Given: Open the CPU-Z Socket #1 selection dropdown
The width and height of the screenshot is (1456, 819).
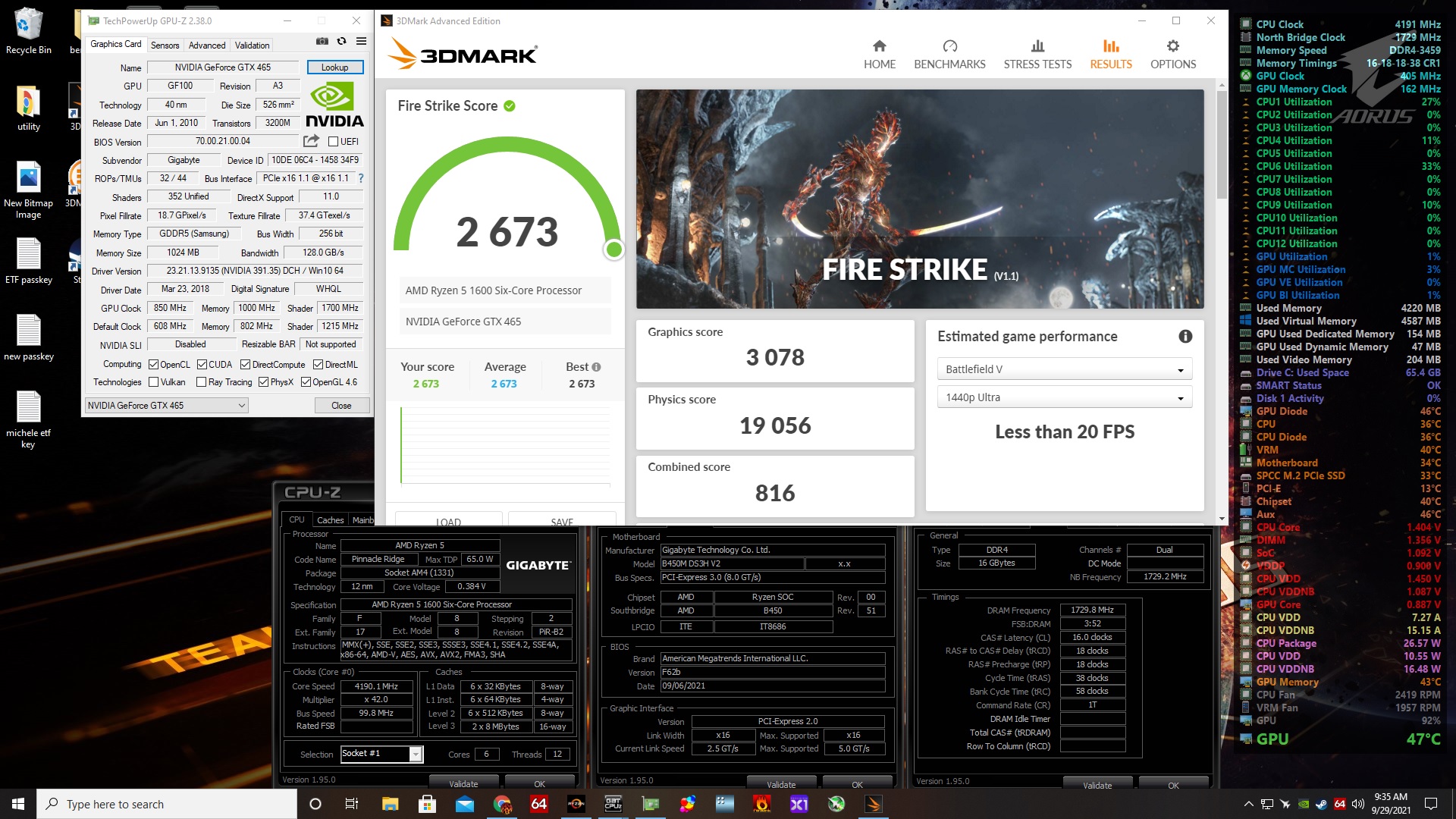Looking at the screenshot, I should [381, 754].
